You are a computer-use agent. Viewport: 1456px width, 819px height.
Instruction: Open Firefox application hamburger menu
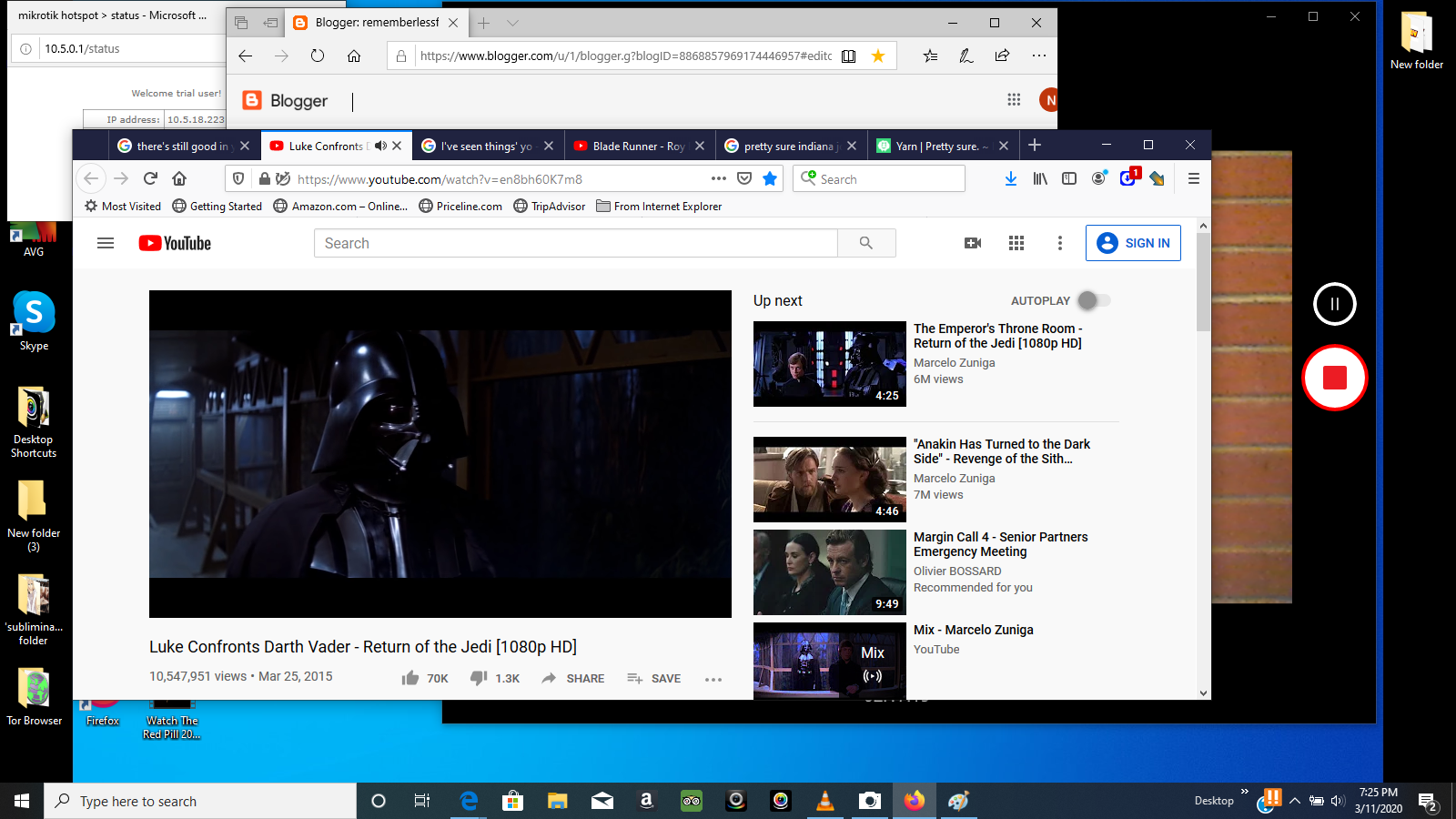[1194, 178]
